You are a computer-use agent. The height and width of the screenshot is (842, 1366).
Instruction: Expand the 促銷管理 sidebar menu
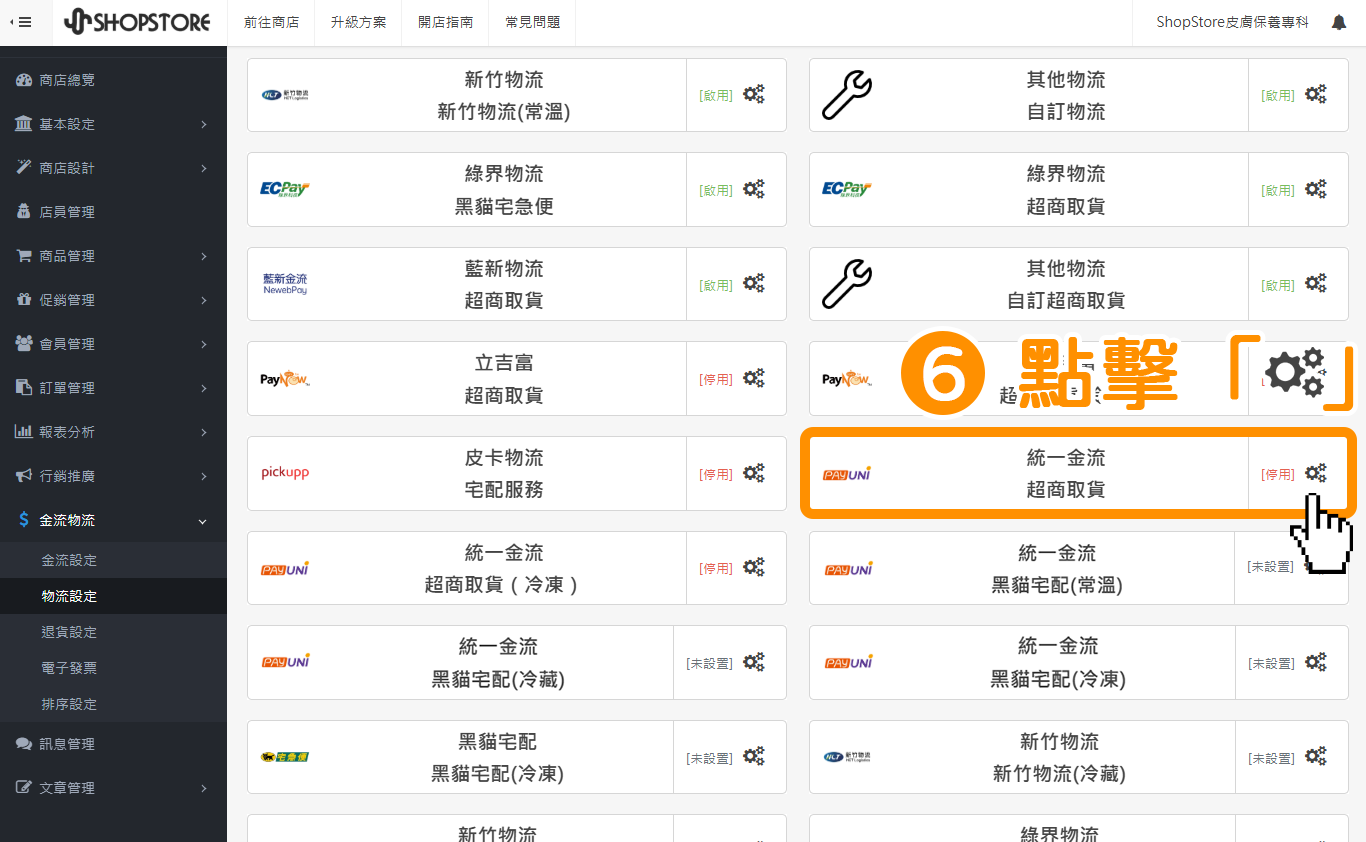[113, 300]
